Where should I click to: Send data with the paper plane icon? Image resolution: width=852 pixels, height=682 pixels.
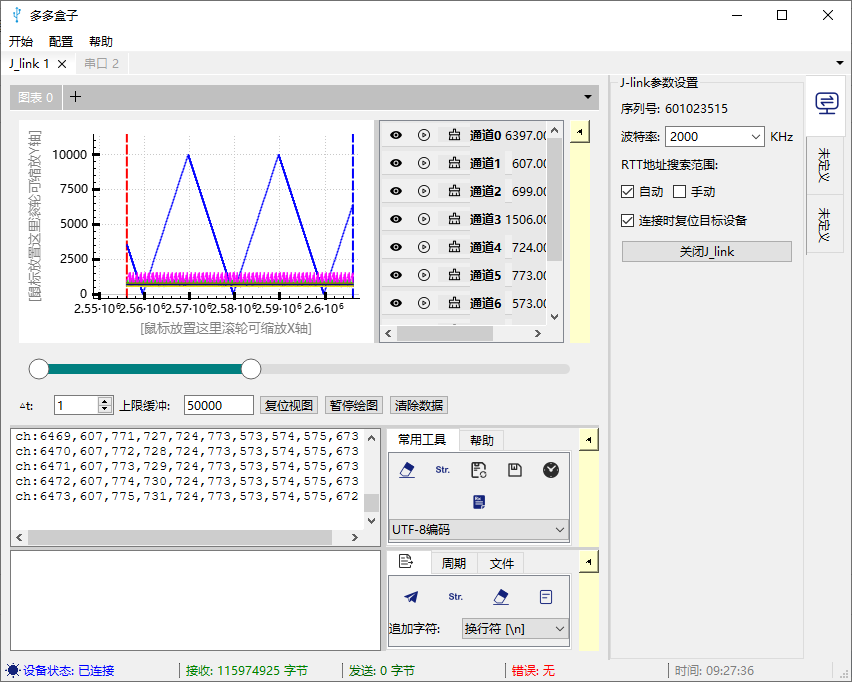[411, 597]
